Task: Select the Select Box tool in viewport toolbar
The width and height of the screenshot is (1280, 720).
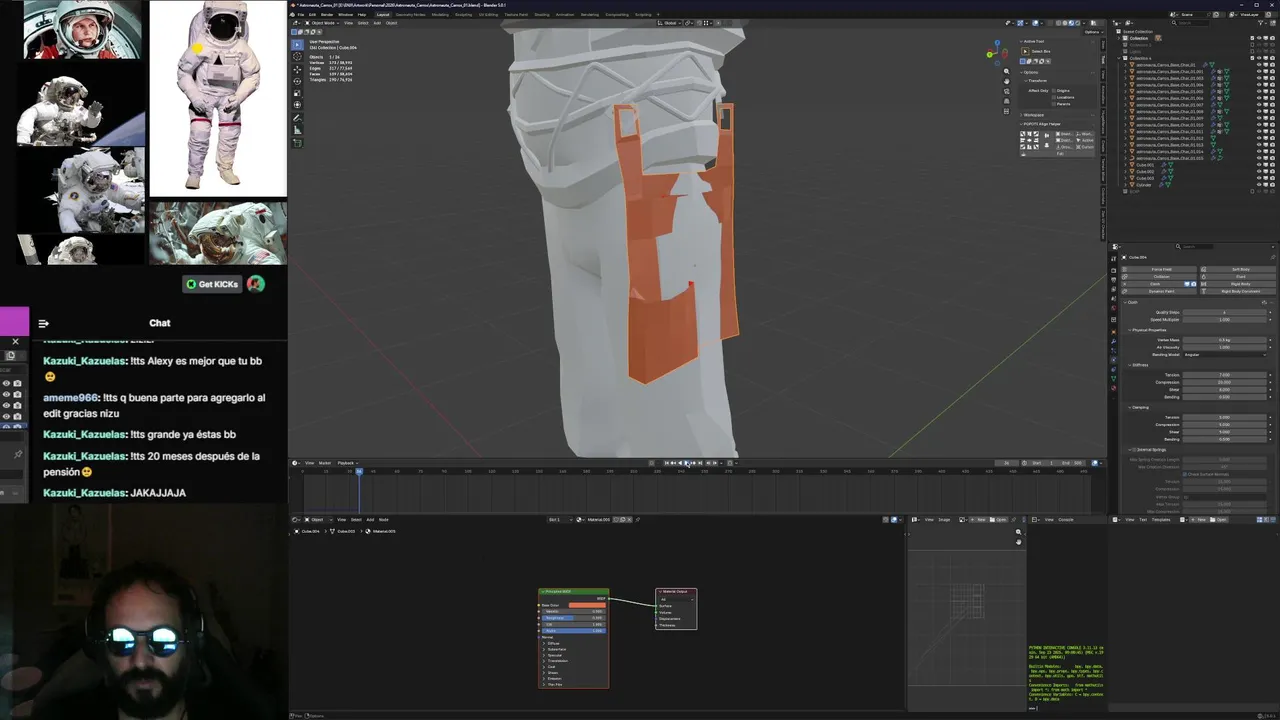Action: point(297,45)
